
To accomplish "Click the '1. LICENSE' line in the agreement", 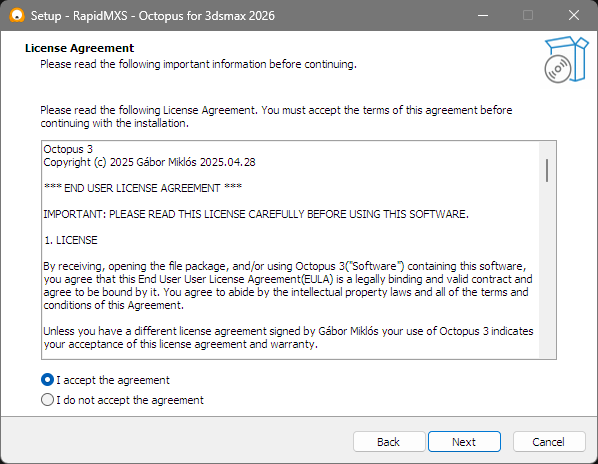I will (71, 240).
